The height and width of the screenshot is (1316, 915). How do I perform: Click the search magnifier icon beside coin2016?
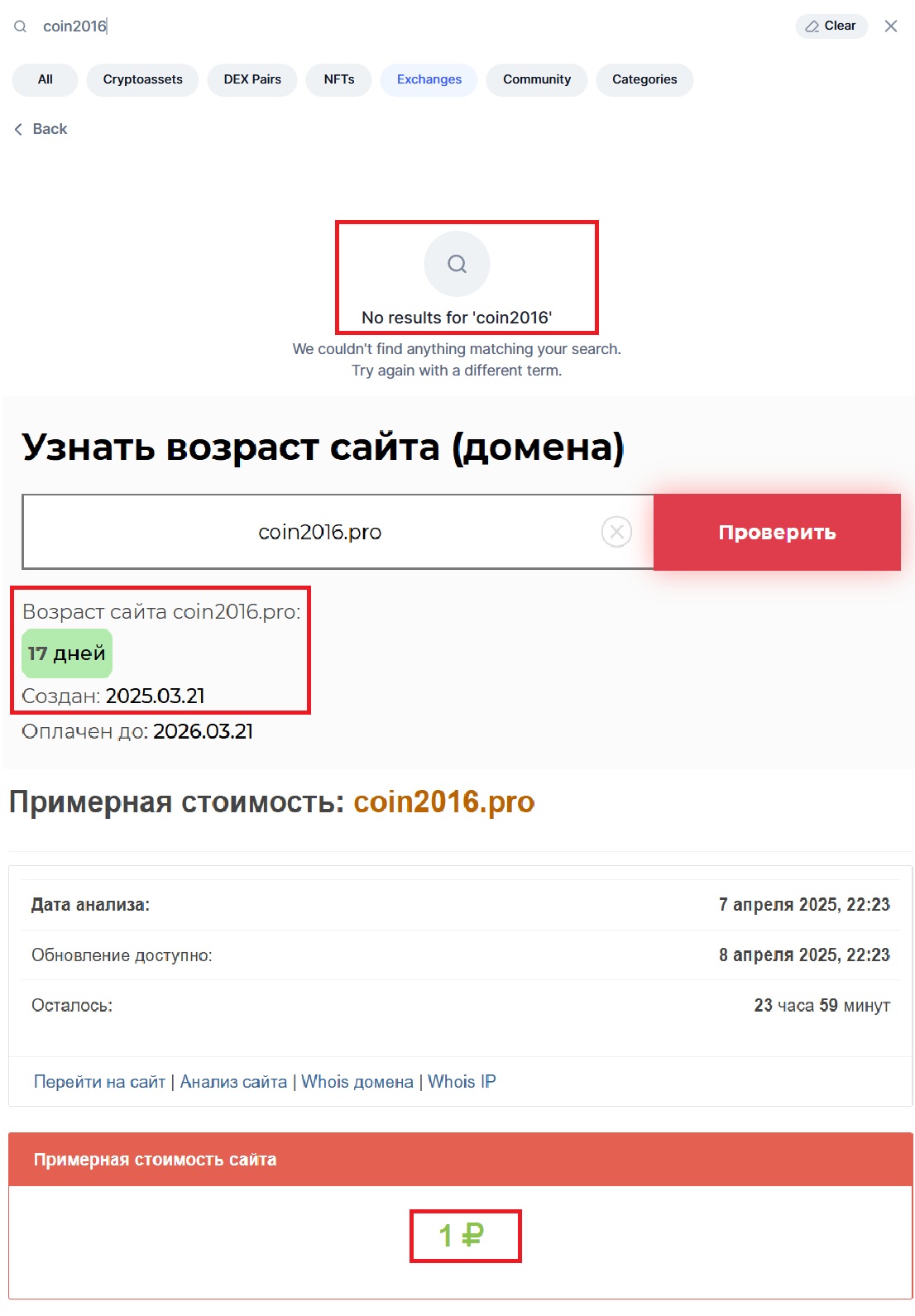click(x=21, y=26)
